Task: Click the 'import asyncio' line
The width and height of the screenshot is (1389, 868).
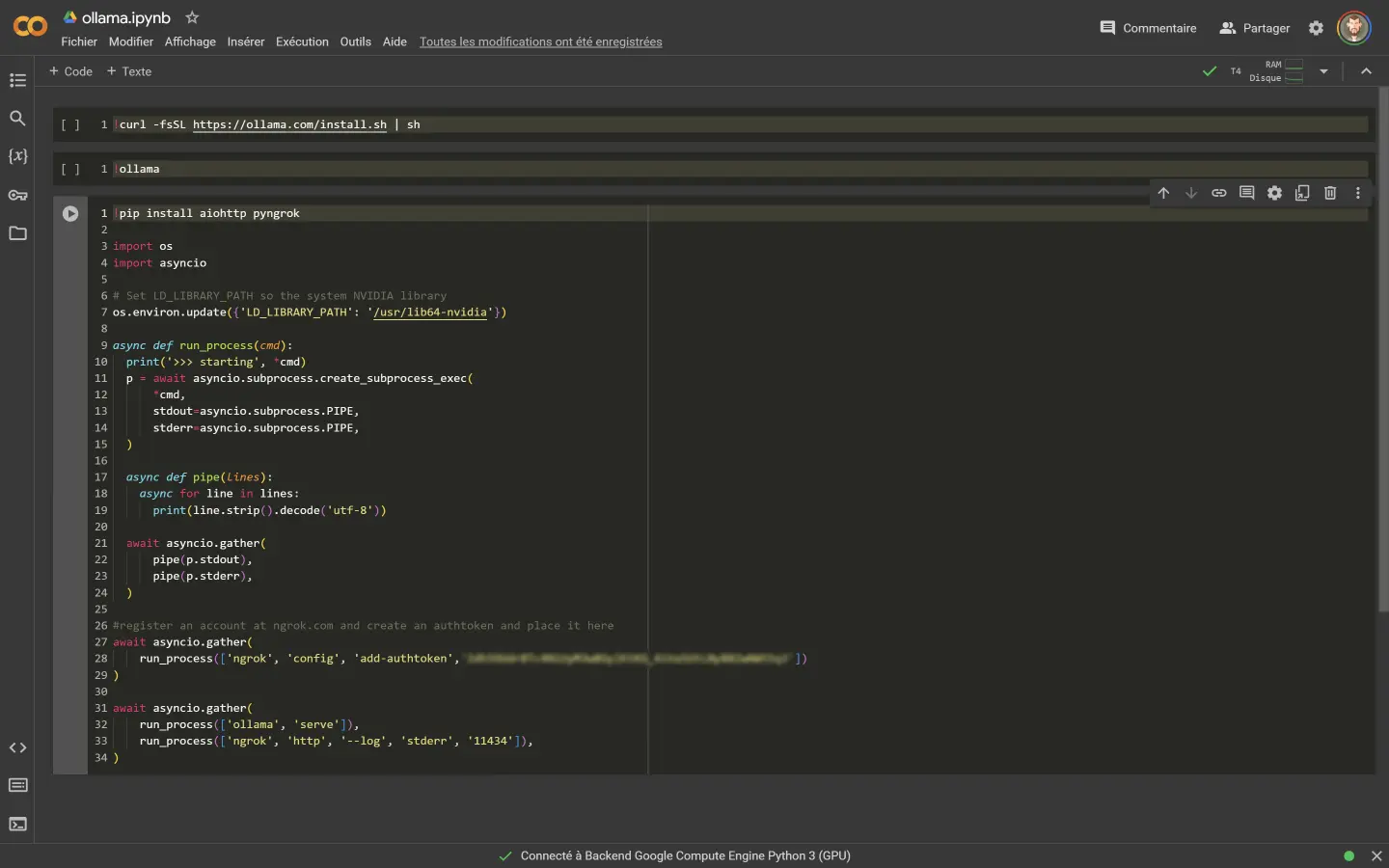Action: 160,263
